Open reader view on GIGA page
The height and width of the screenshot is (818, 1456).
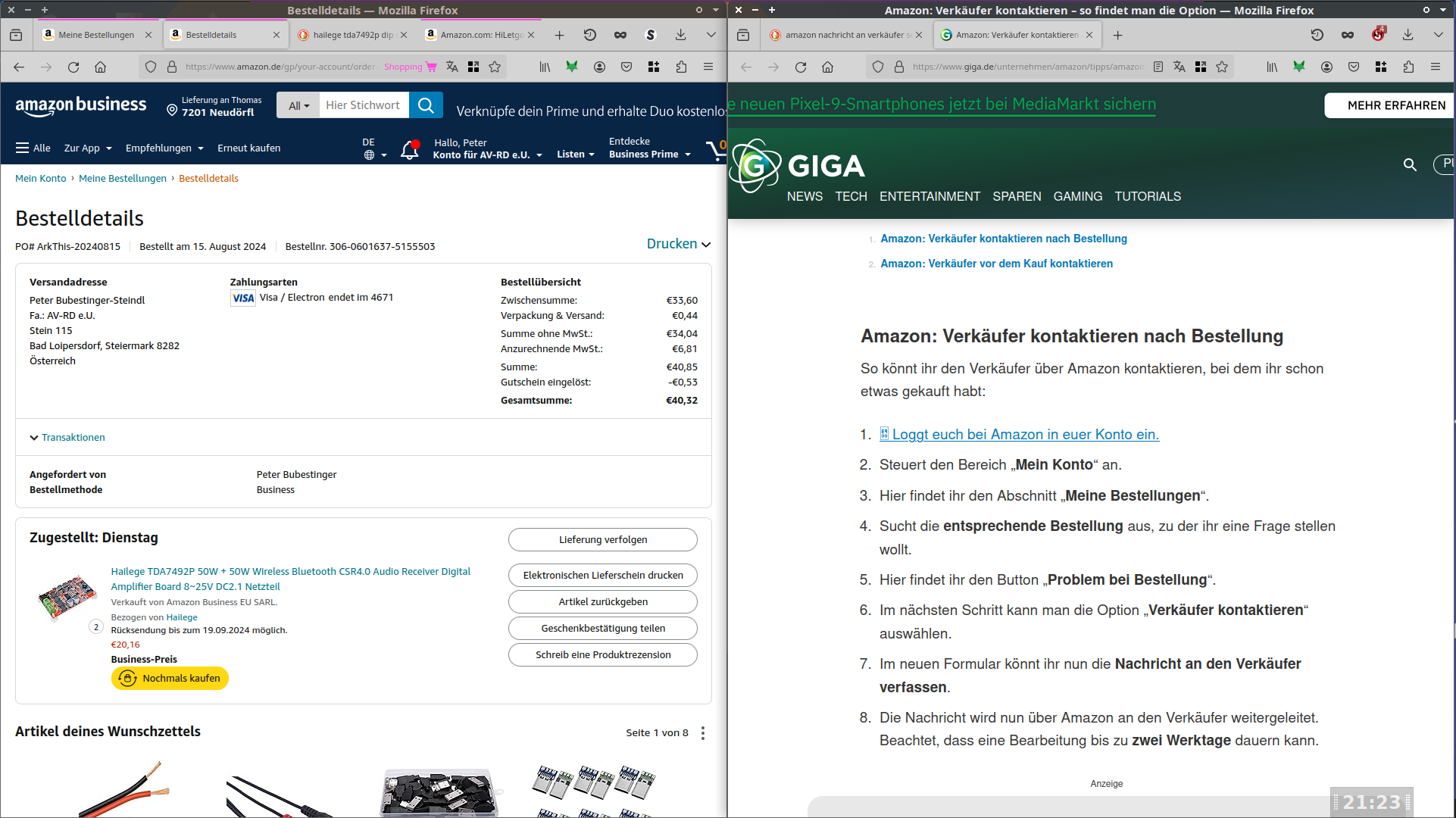(x=1158, y=67)
